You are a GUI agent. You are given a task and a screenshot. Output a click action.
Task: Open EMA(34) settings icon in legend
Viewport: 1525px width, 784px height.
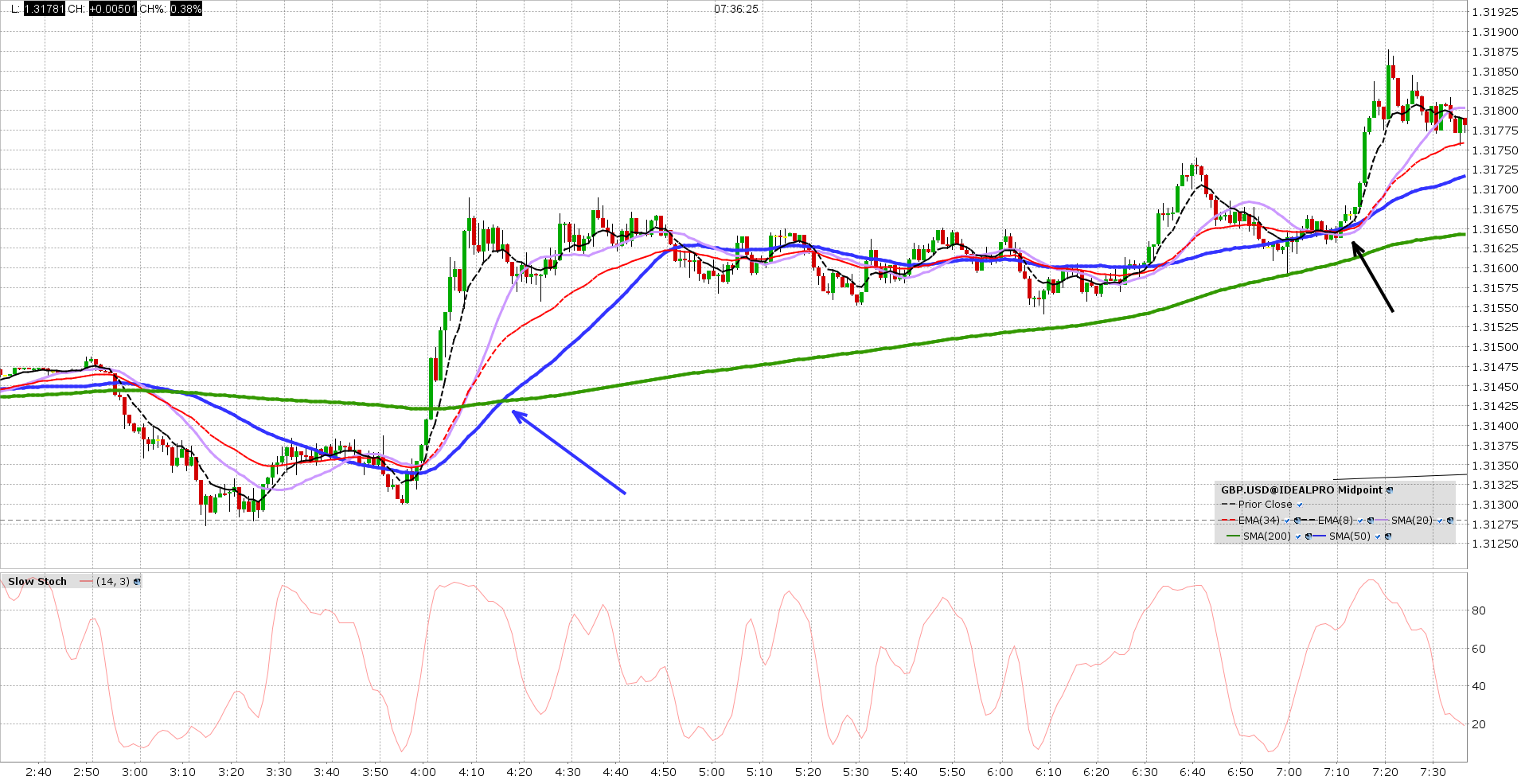(1297, 521)
